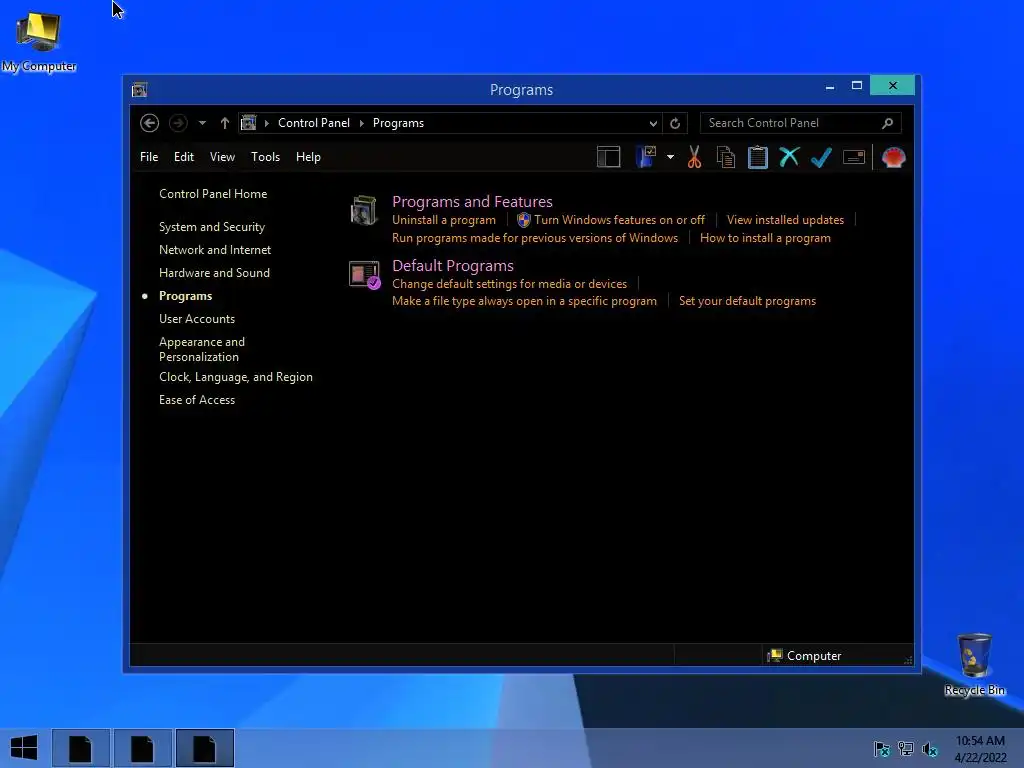Click the Programs window title bar icon
The image size is (1024, 768).
point(139,89)
